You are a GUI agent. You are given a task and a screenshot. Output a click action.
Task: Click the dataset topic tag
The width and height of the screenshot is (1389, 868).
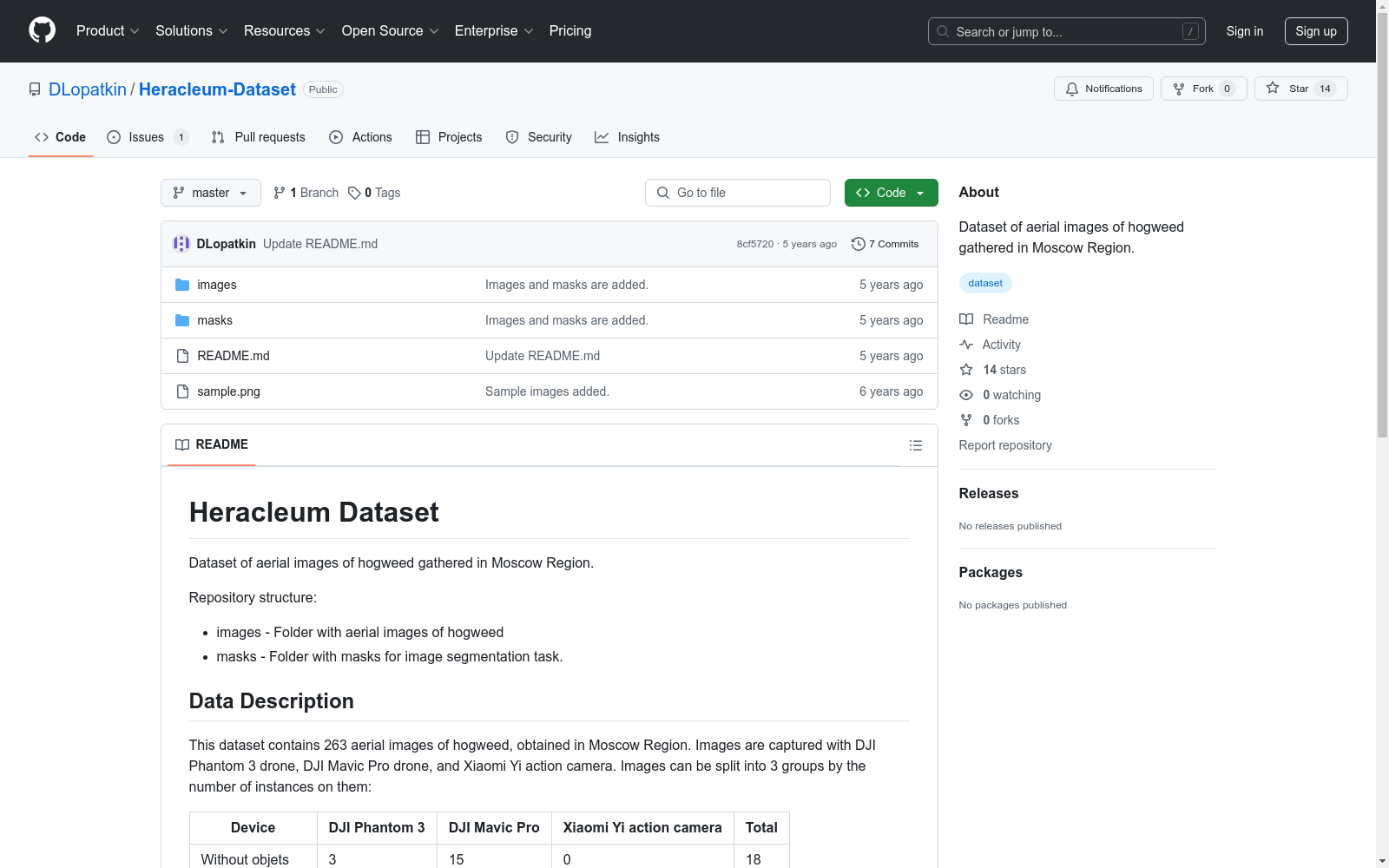985,283
